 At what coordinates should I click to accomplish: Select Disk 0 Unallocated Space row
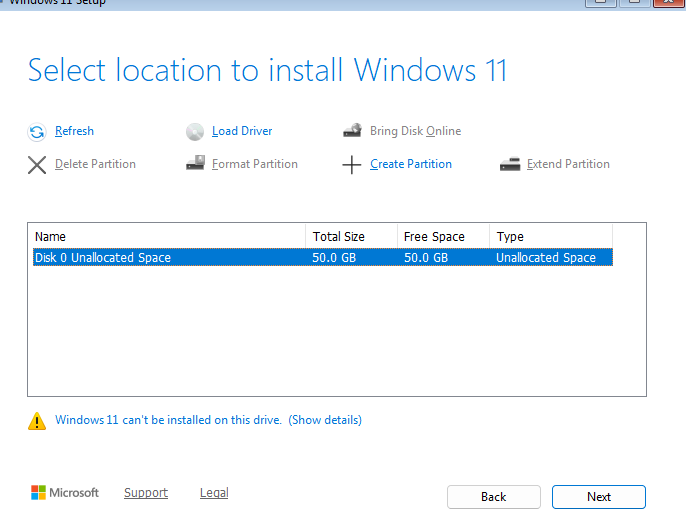click(x=323, y=257)
